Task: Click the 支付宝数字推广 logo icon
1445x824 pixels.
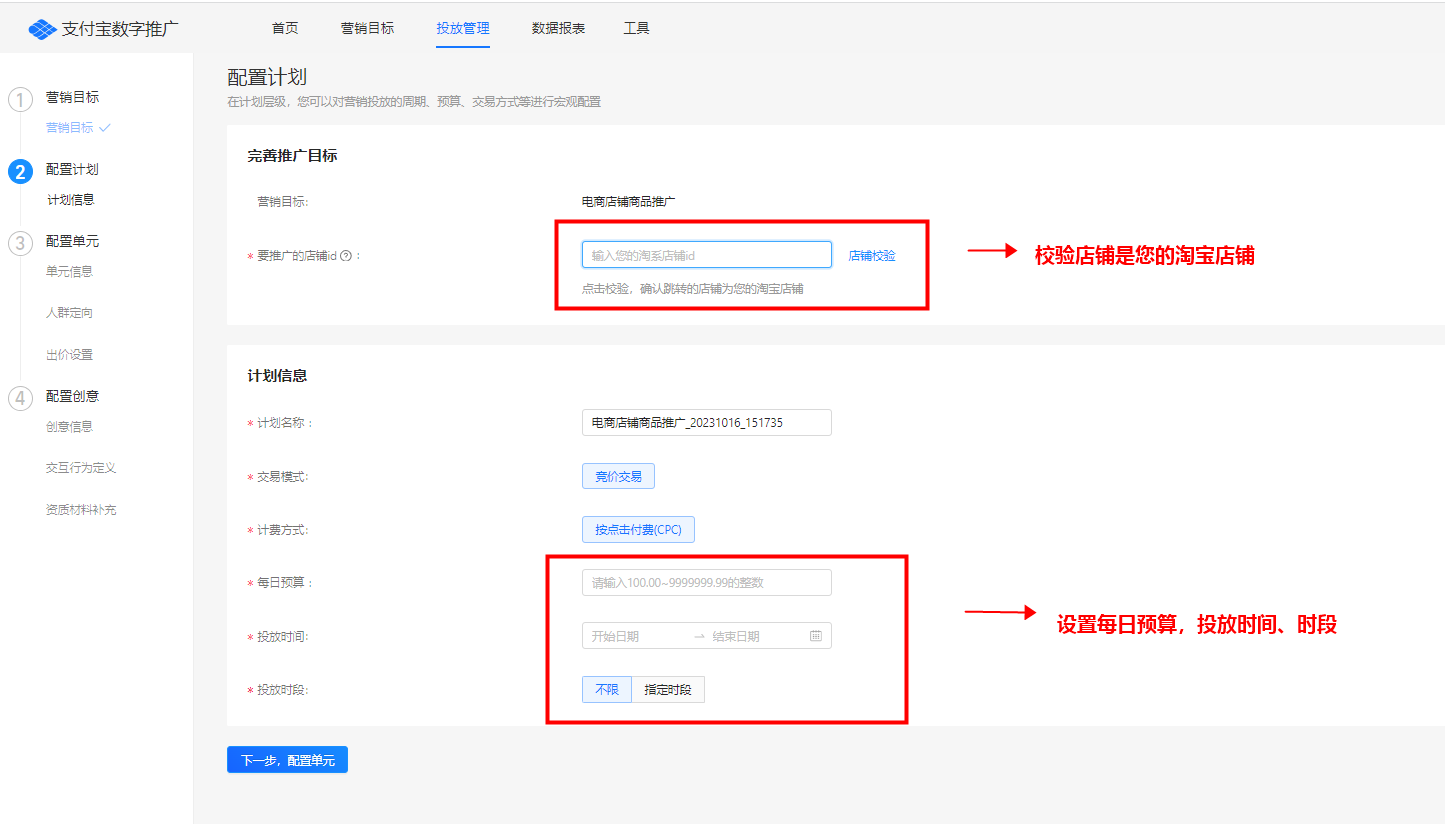Action: pyautogui.click(x=42, y=29)
